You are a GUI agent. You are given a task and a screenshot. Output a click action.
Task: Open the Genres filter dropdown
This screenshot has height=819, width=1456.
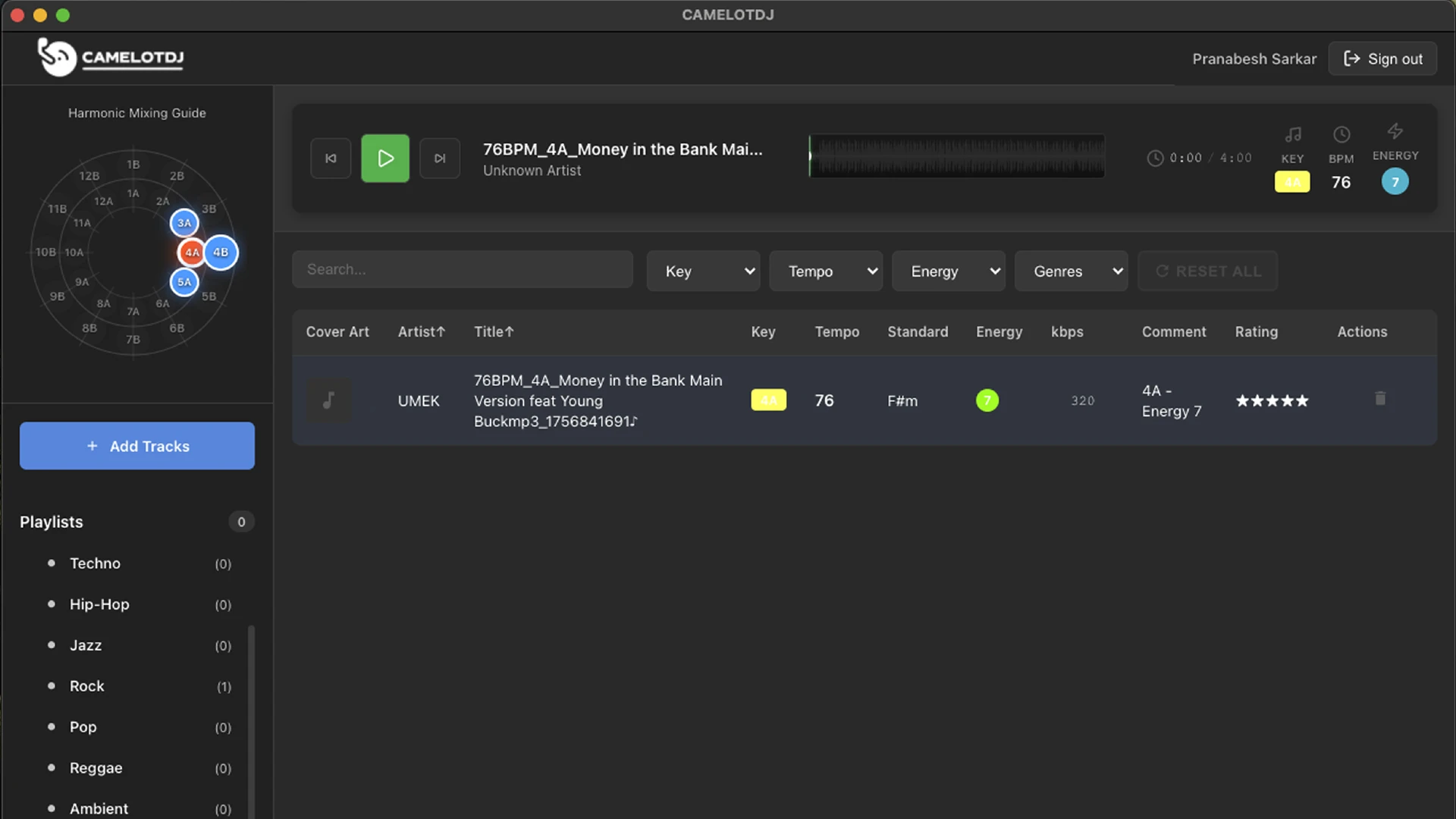pyautogui.click(x=1072, y=271)
